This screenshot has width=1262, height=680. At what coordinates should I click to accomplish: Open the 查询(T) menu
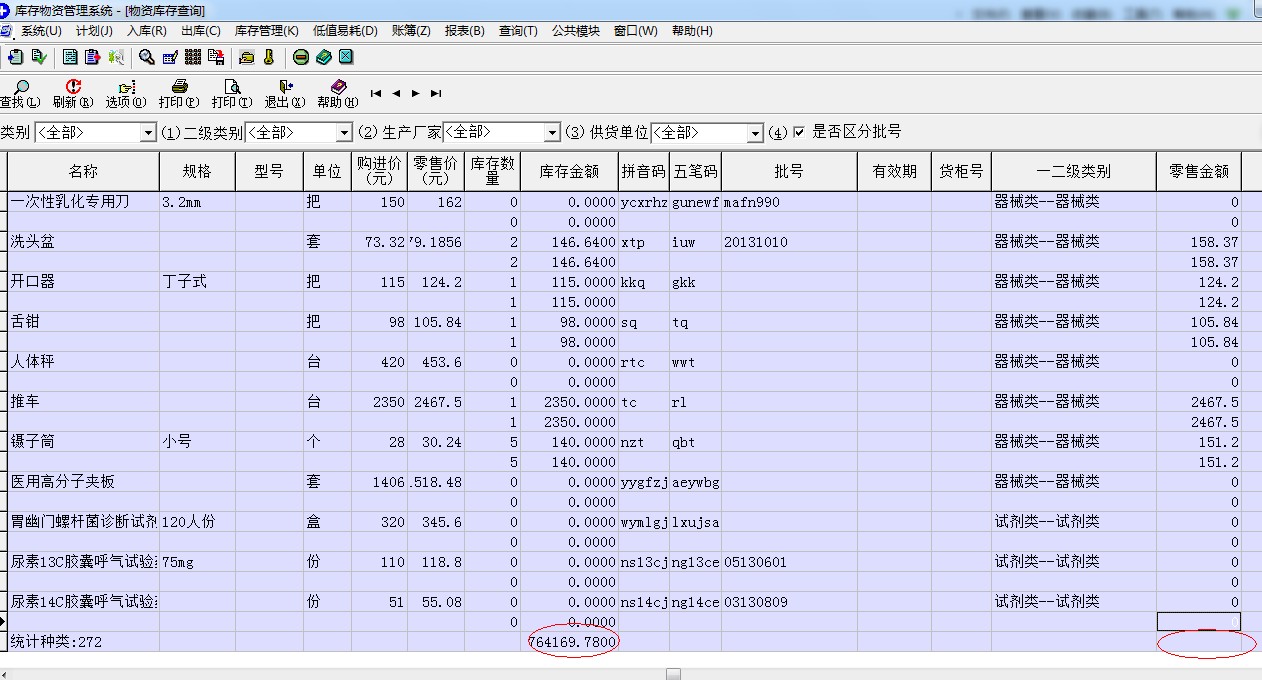[x=518, y=31]
